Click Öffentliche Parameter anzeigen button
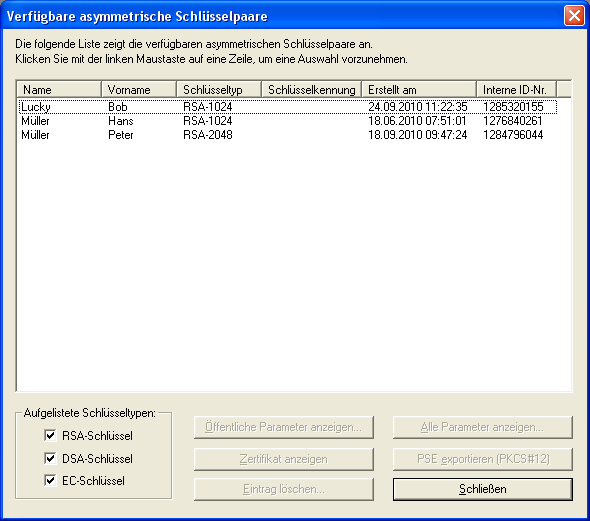The height and width of the screenshot is (521, 590). tap(284, 427)
